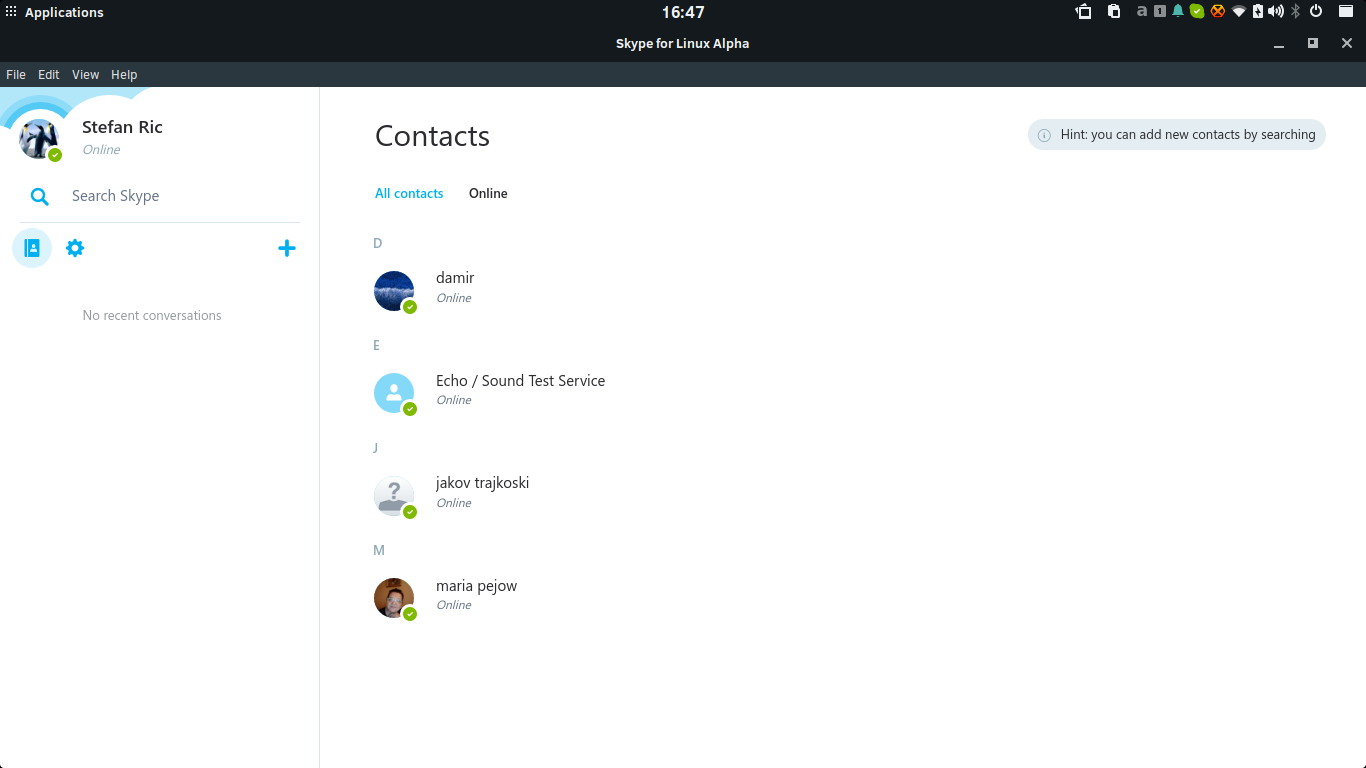The height and width of the screenshot is (768, 1366).
Task: Click maria pejow's contact photo
Action: click(394, 598)
